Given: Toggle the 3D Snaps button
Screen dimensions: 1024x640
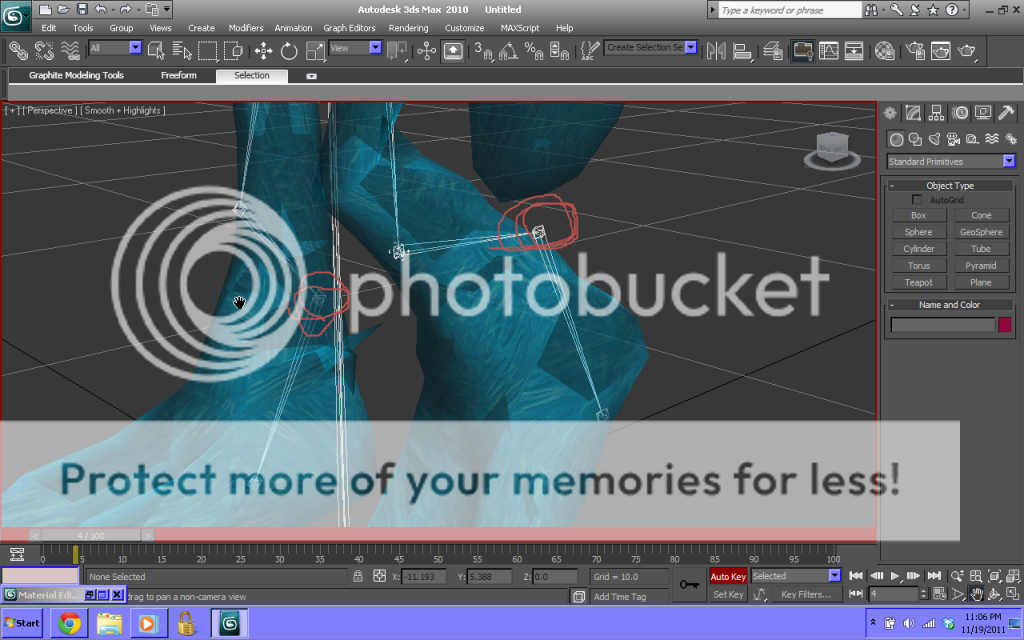Looking at the screenshot, I should [483, 50].
